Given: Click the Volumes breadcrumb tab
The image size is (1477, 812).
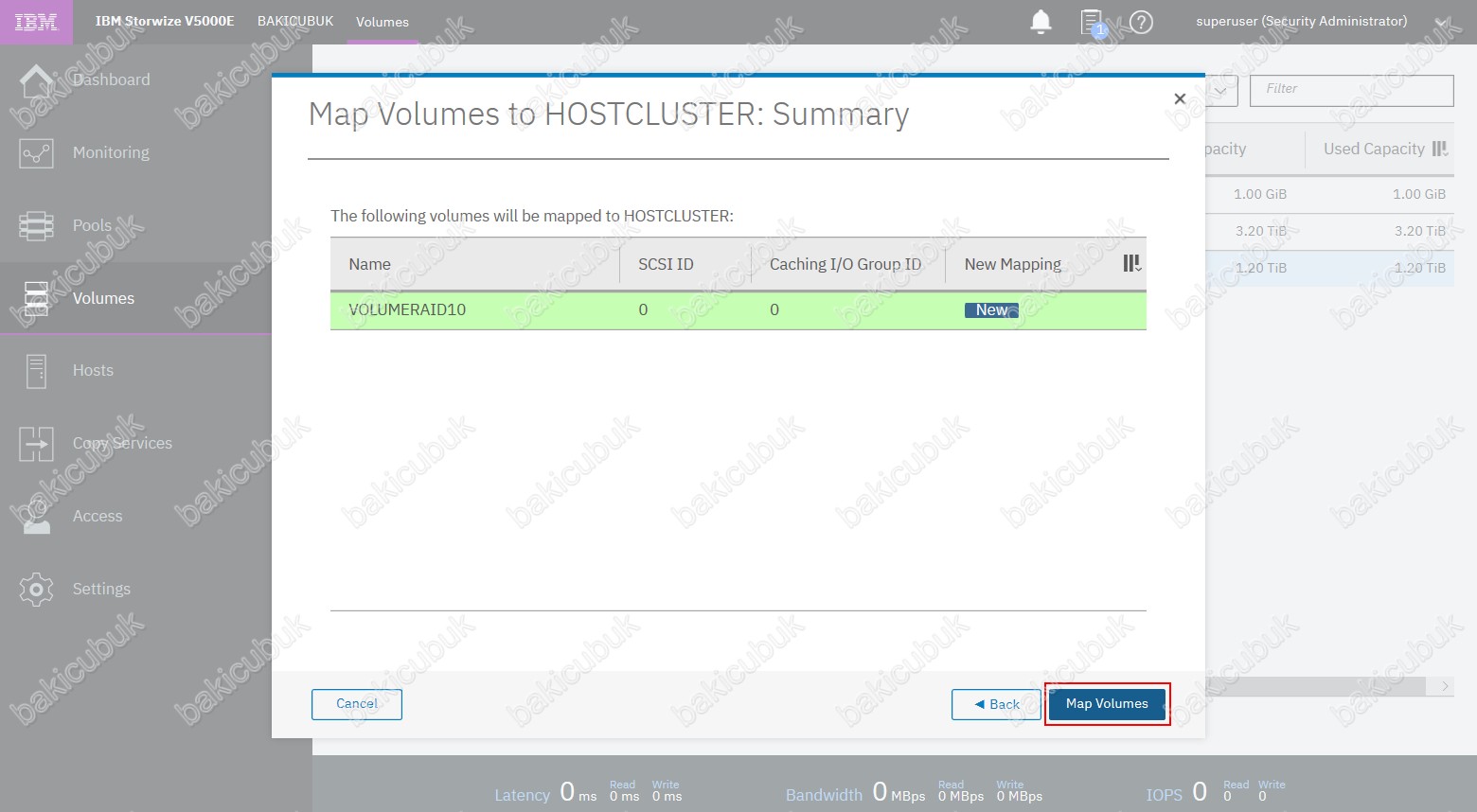Looking at the screenshot, I should (x=383, y=22).
